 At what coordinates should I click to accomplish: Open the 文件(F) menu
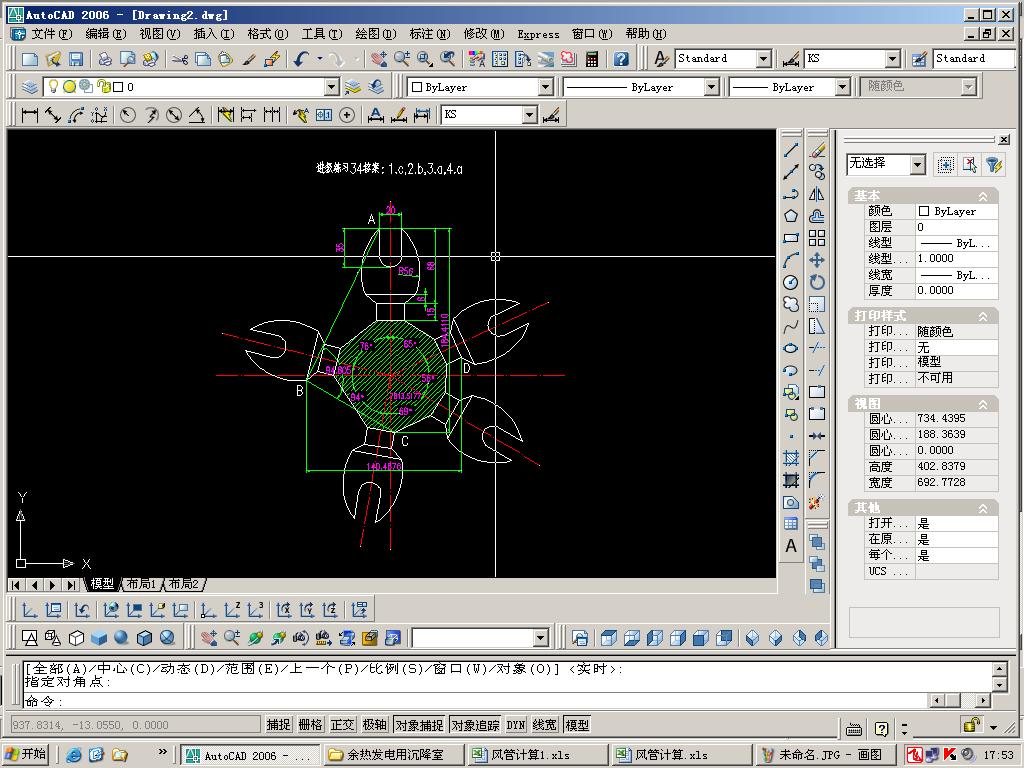pyautogui.click(x=51, y=34)
